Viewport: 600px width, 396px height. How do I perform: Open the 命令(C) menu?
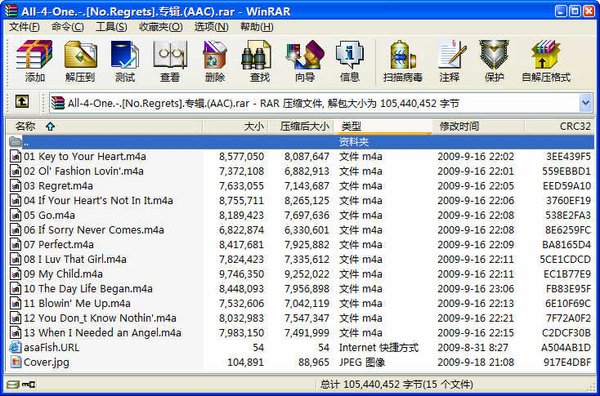click(68, 27)
